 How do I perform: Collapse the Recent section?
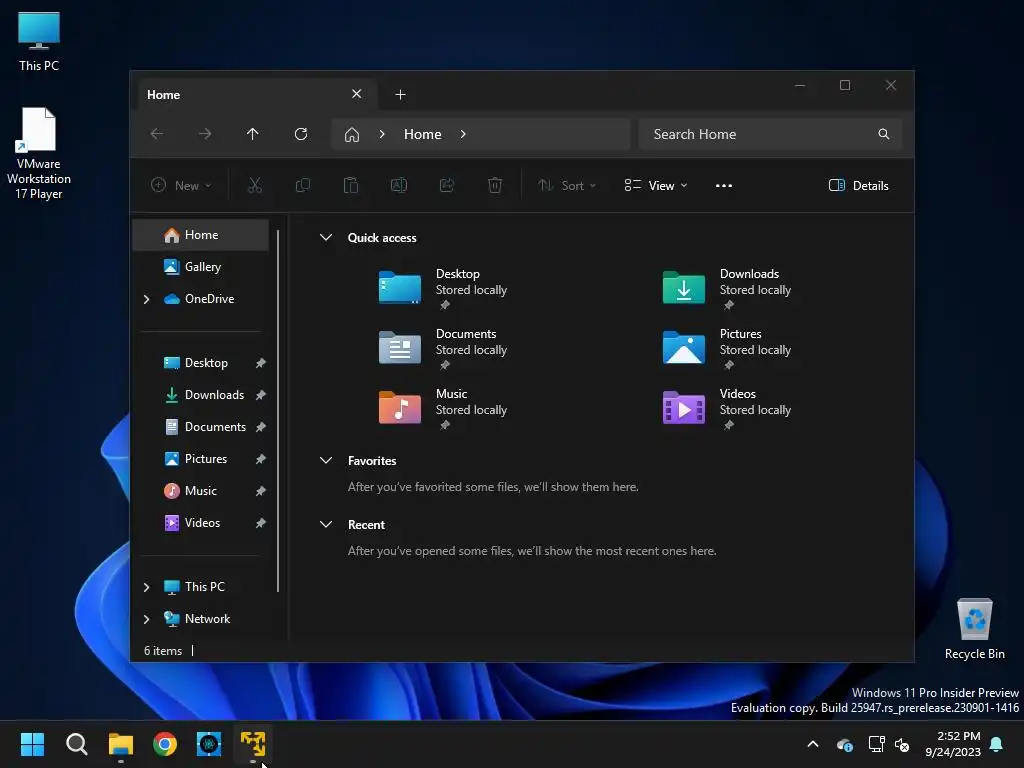tap(326, 524)
